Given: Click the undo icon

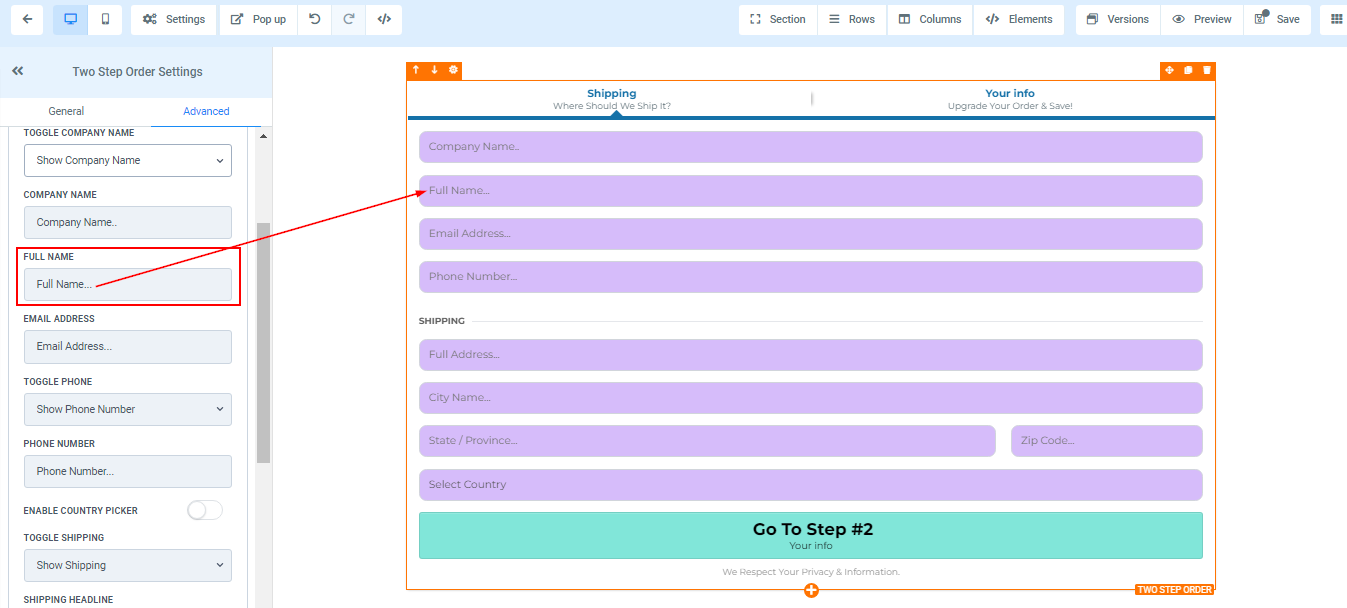Looking at the screenshot, I should (x=314, y=19).
